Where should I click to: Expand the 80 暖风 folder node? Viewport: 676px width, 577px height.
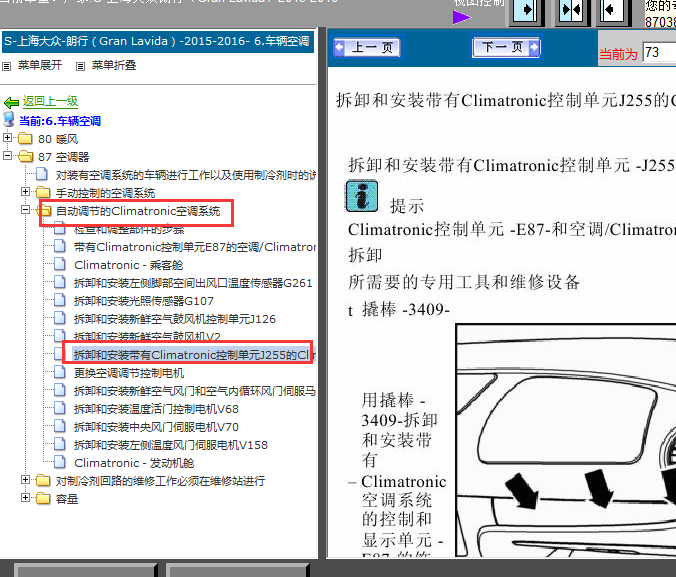click(x=7, y=138)
